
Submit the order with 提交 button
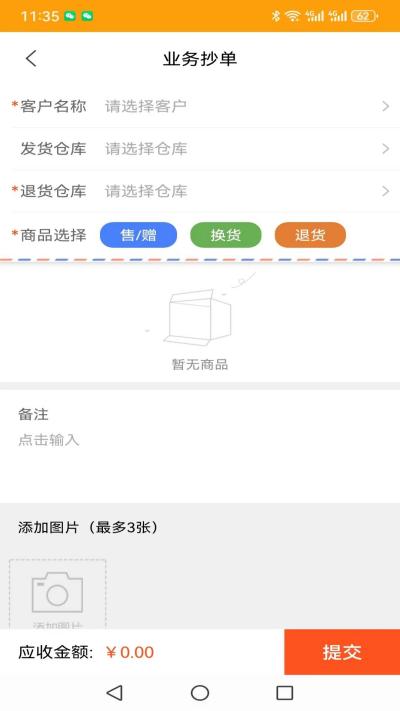tap(342, 652)
